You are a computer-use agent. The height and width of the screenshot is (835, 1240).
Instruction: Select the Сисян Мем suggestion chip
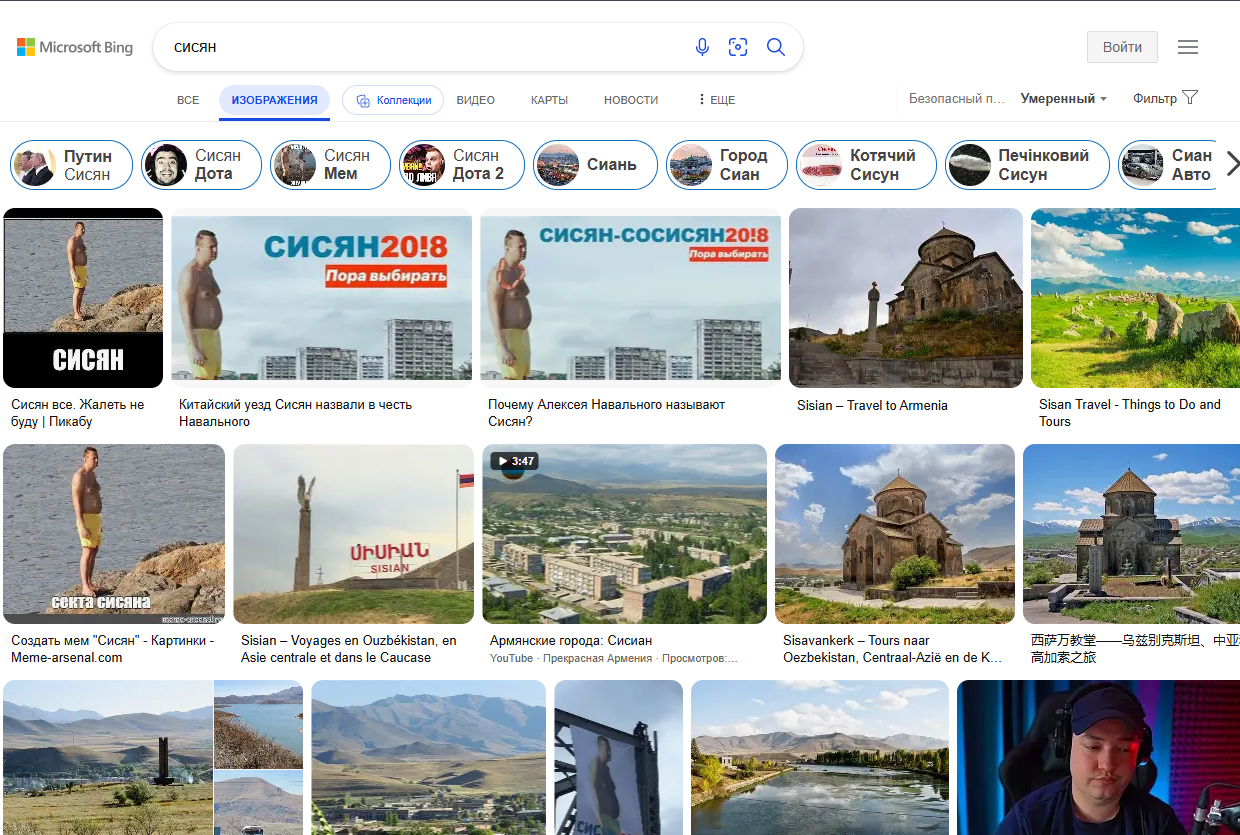pos(330,165)
